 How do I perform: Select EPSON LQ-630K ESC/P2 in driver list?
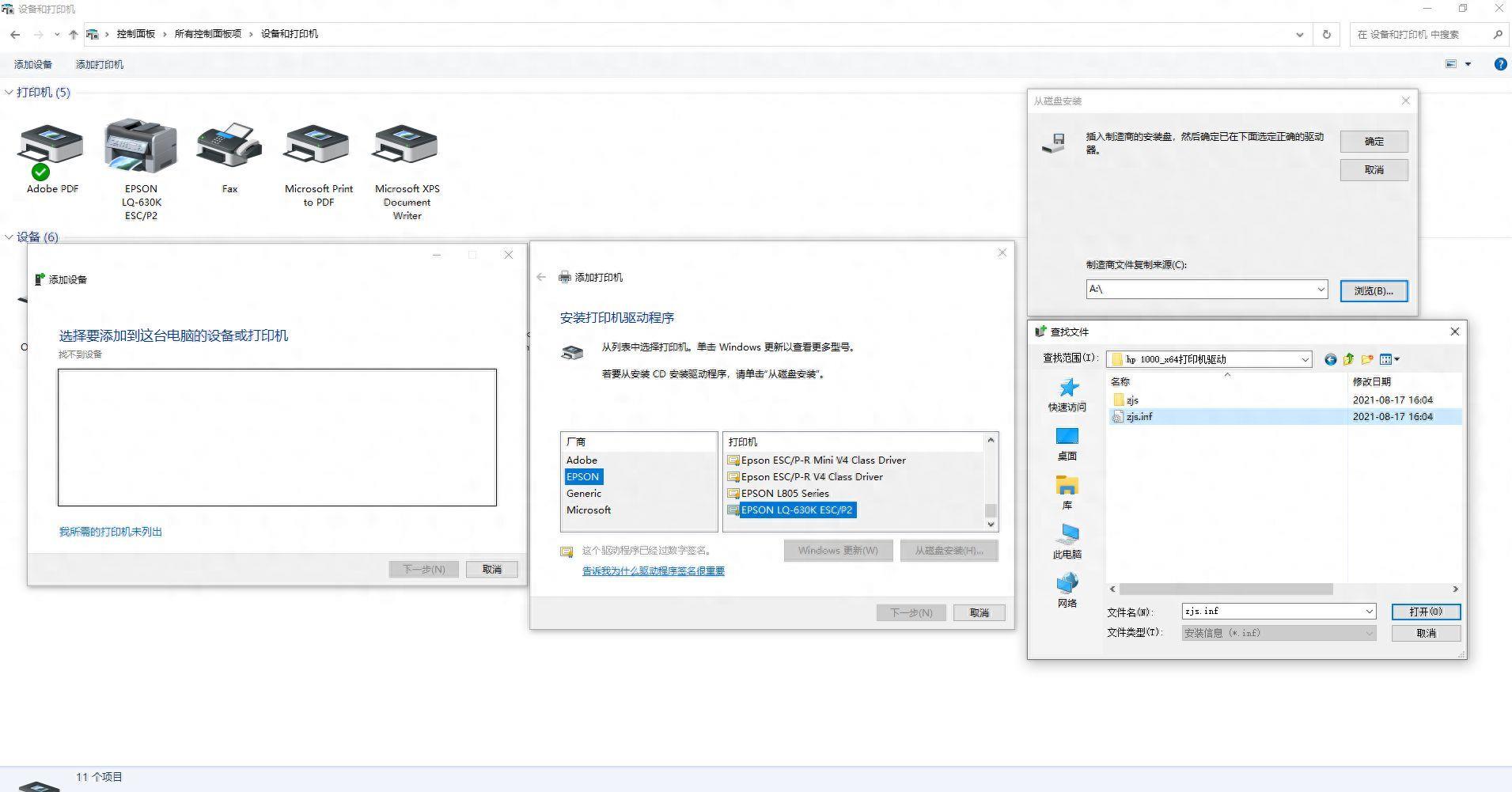pos(791,510)
